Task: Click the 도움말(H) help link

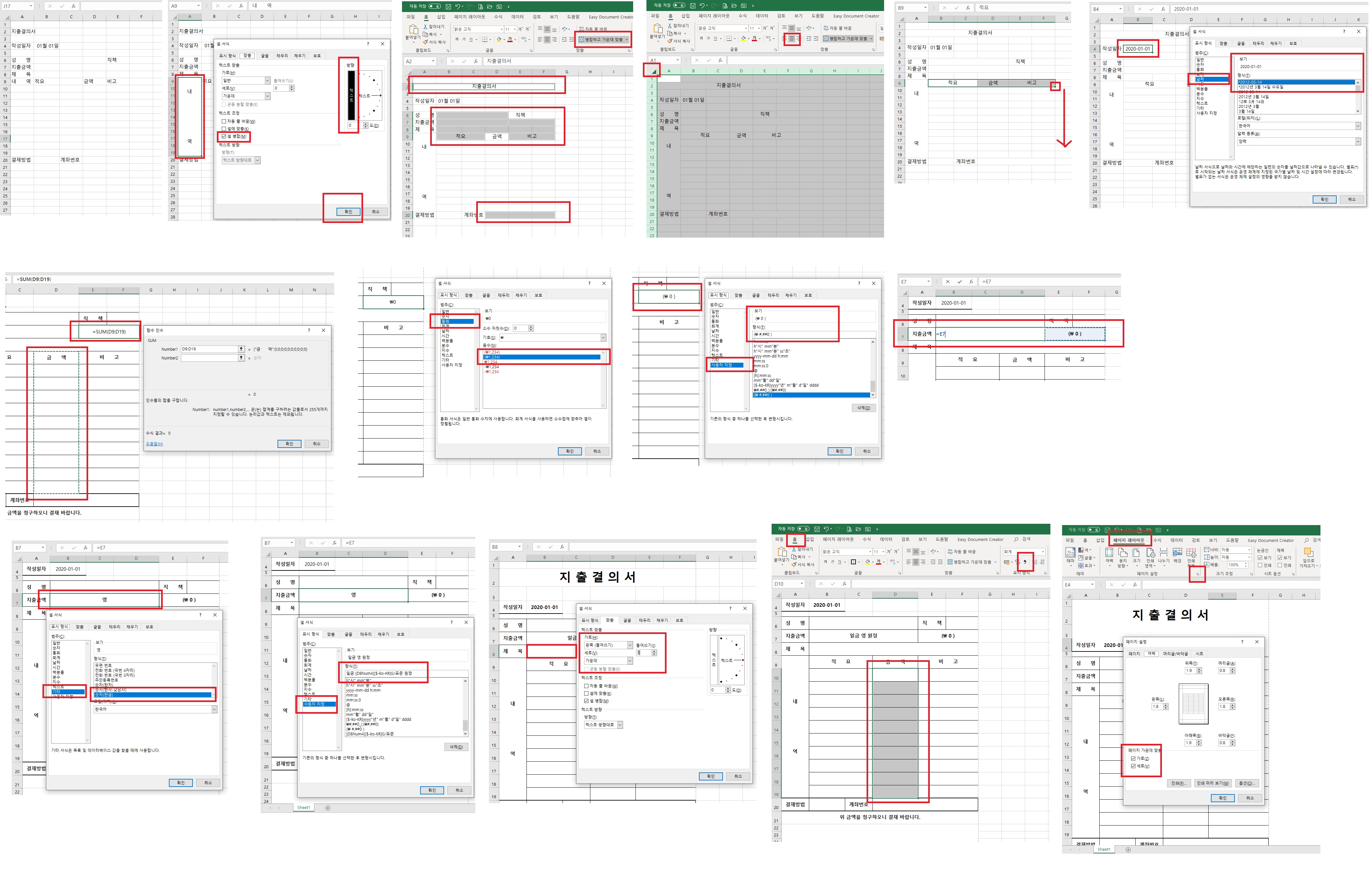Action: click(x=154, y=443)
